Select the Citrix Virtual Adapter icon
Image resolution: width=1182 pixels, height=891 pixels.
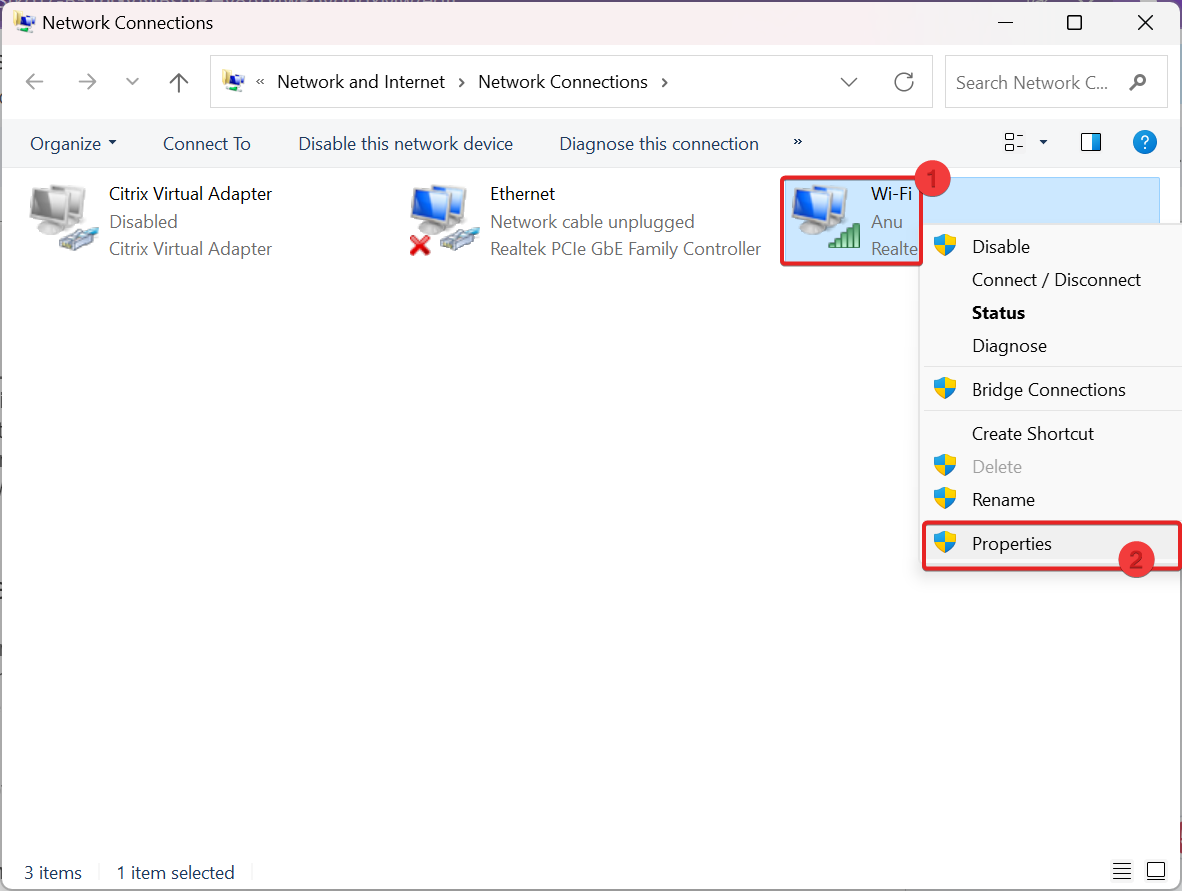pos(63,219)
